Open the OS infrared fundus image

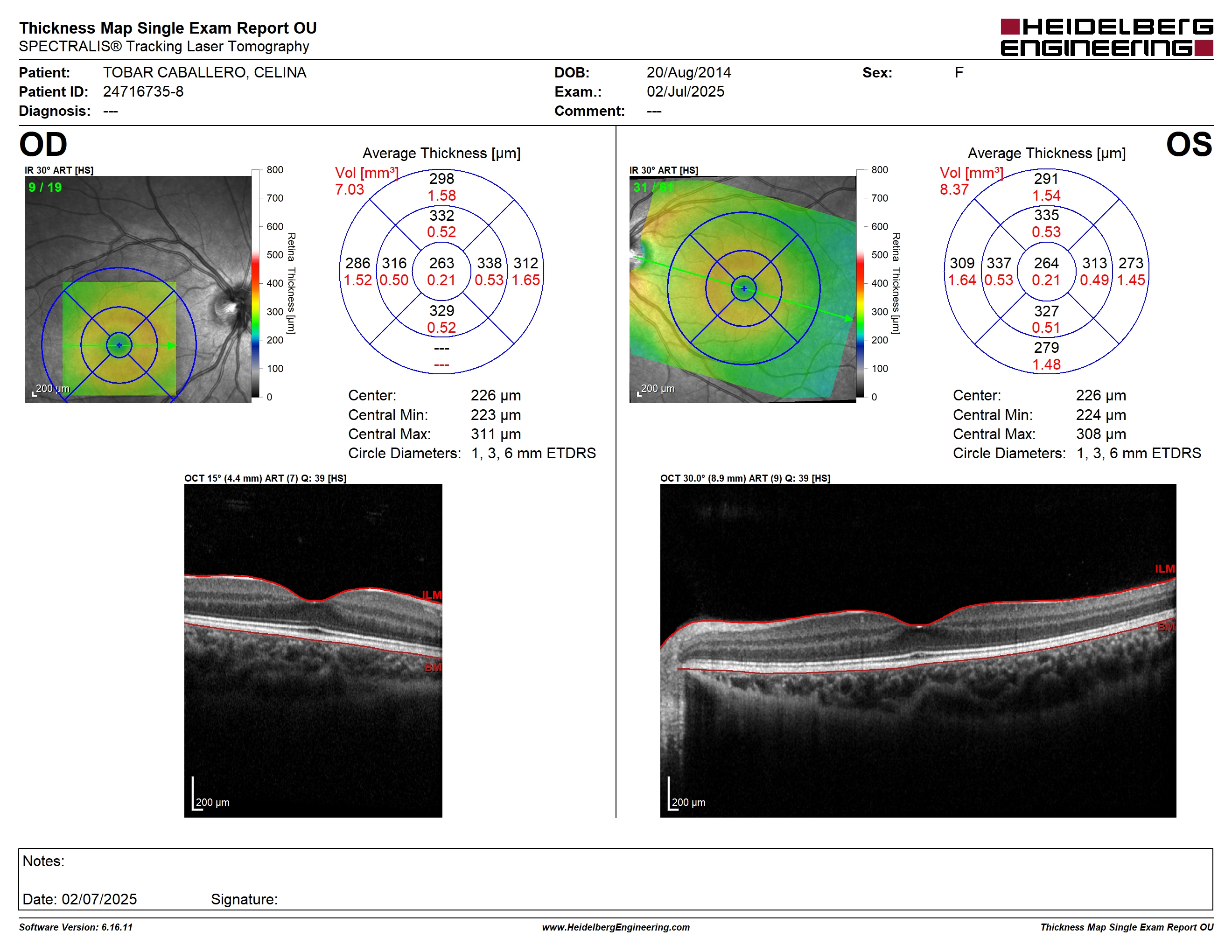click(742, 289)
